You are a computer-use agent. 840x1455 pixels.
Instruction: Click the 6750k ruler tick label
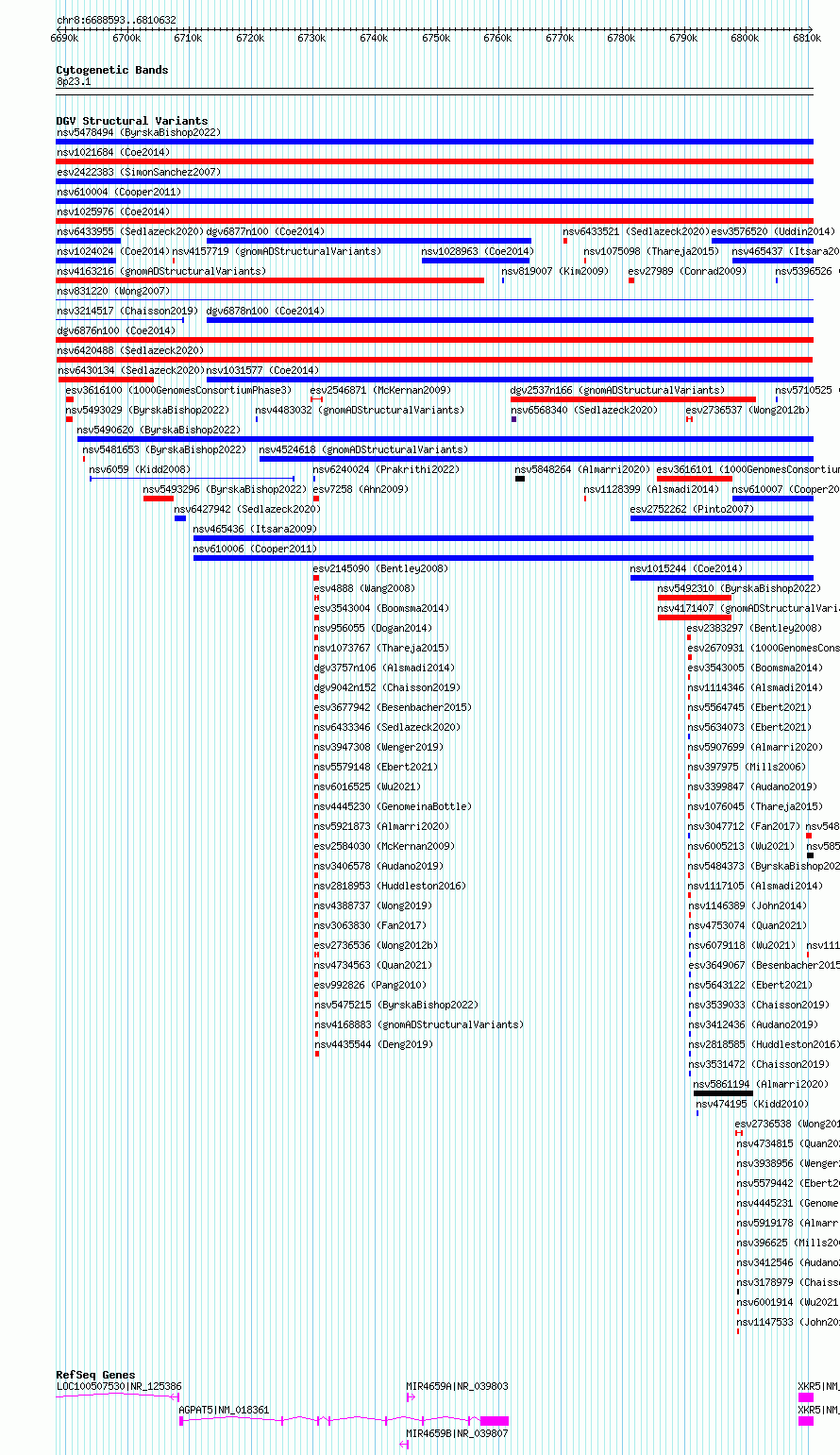[435, 38]
